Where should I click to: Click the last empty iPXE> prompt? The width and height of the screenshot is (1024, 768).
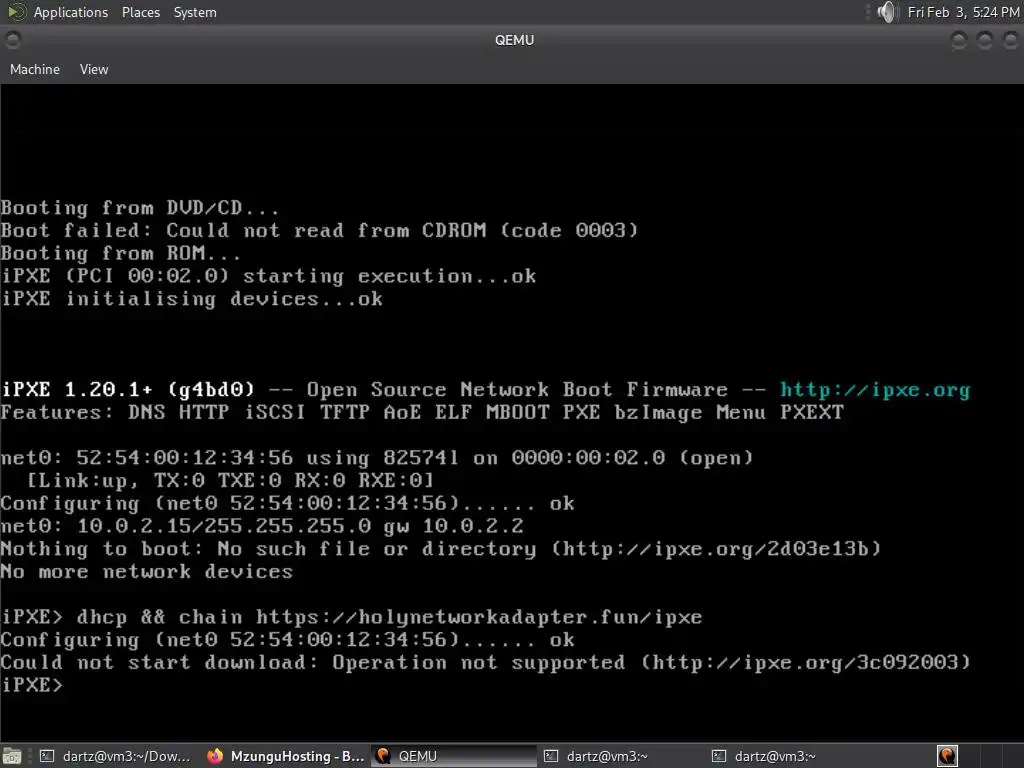pos(31,686)
